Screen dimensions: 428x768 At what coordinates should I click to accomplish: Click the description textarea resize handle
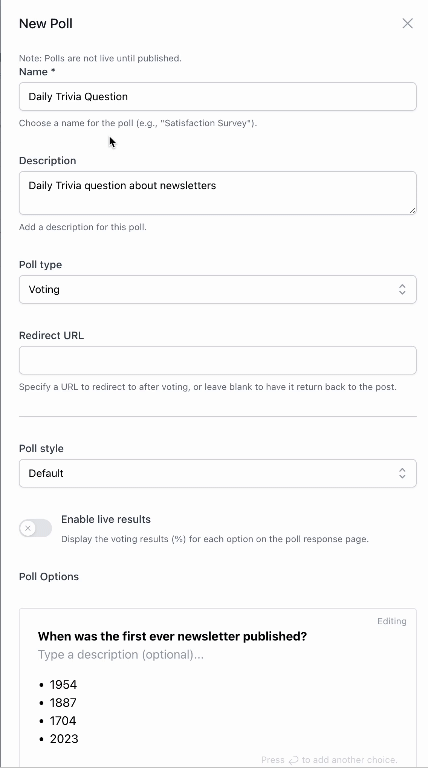(x=412, y=210)
